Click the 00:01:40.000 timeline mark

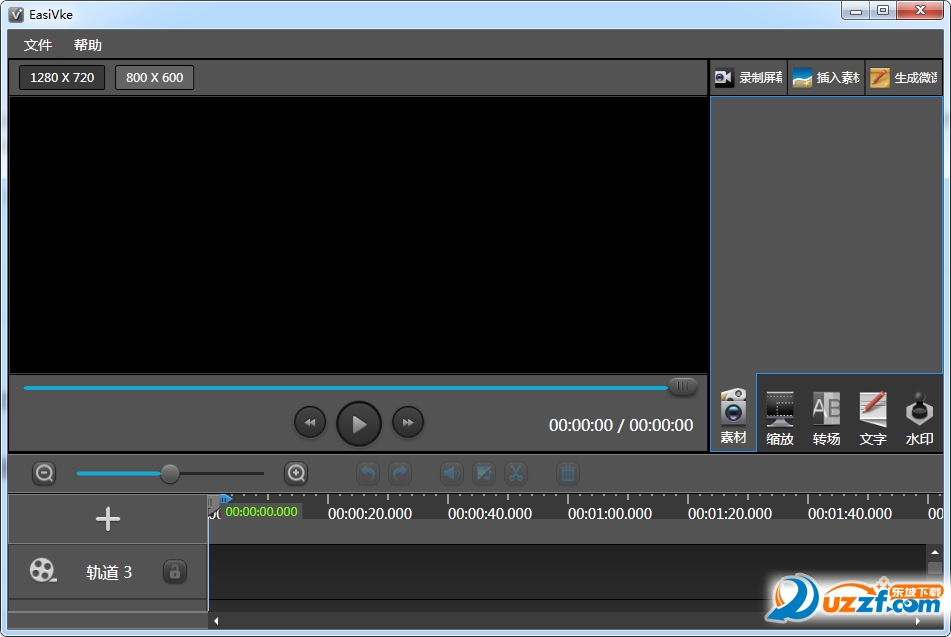tap(850, 514)
